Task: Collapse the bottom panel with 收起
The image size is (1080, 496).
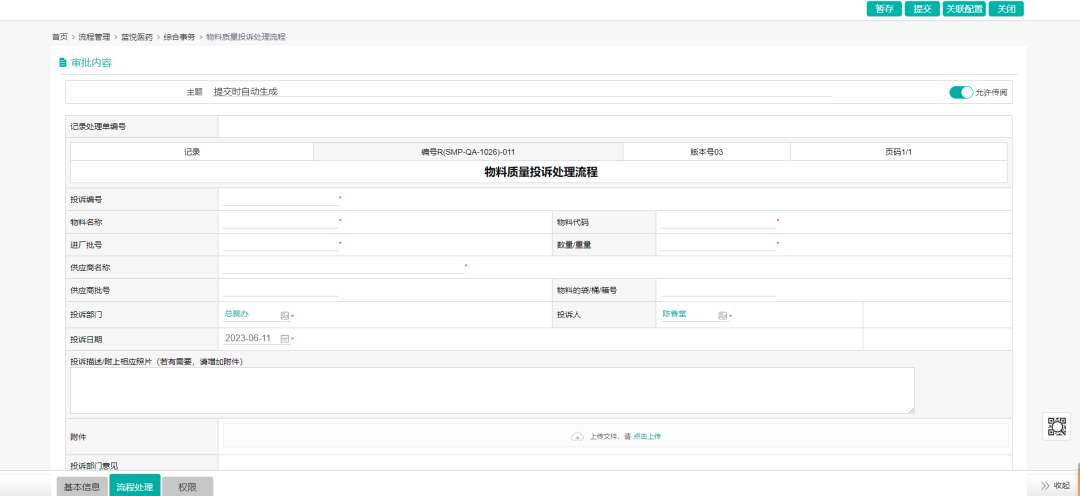Action: [x=1061, y=486]
